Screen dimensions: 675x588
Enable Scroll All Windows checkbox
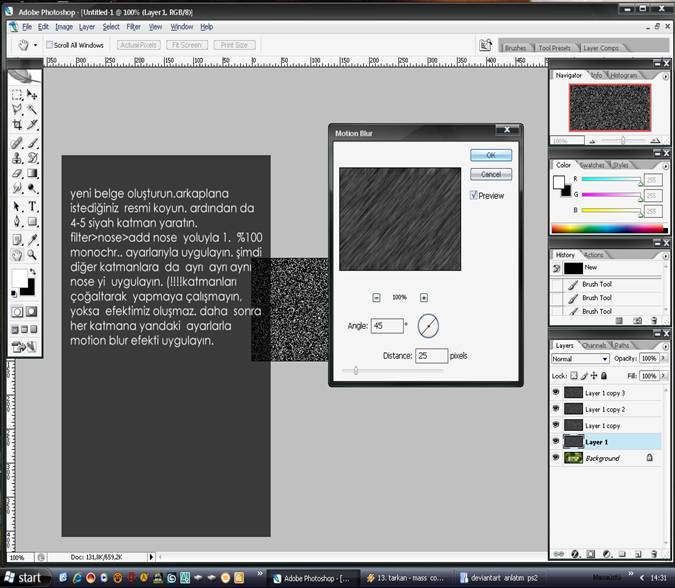50,45
